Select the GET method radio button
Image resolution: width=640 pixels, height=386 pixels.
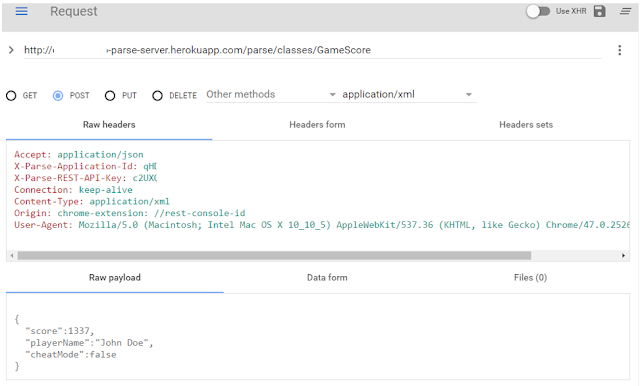tap(11, 96)
